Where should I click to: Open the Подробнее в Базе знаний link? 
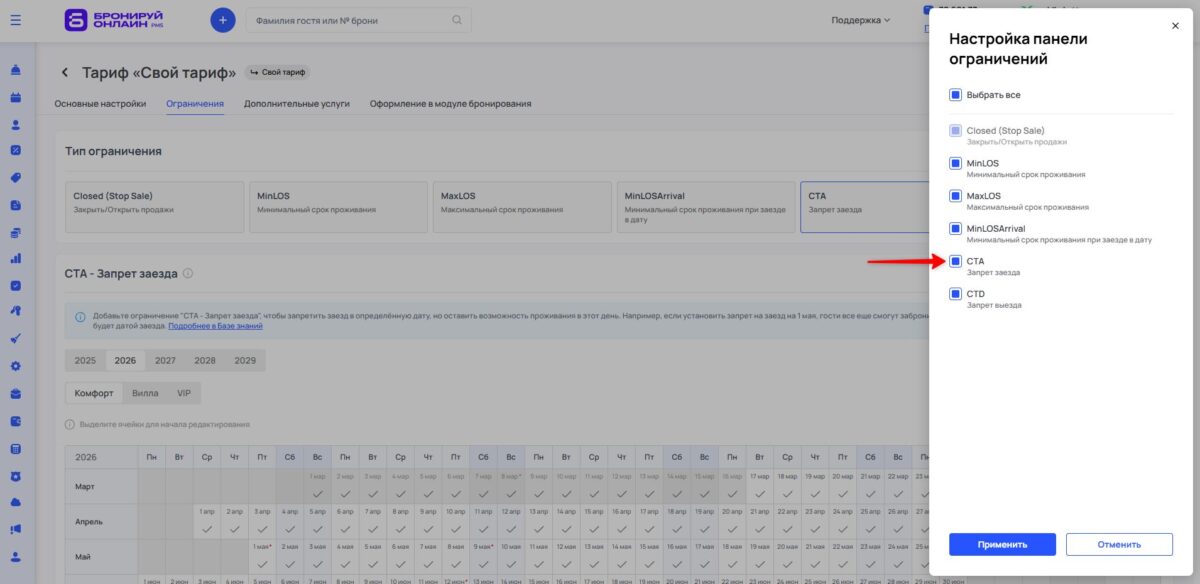[215, 326]
